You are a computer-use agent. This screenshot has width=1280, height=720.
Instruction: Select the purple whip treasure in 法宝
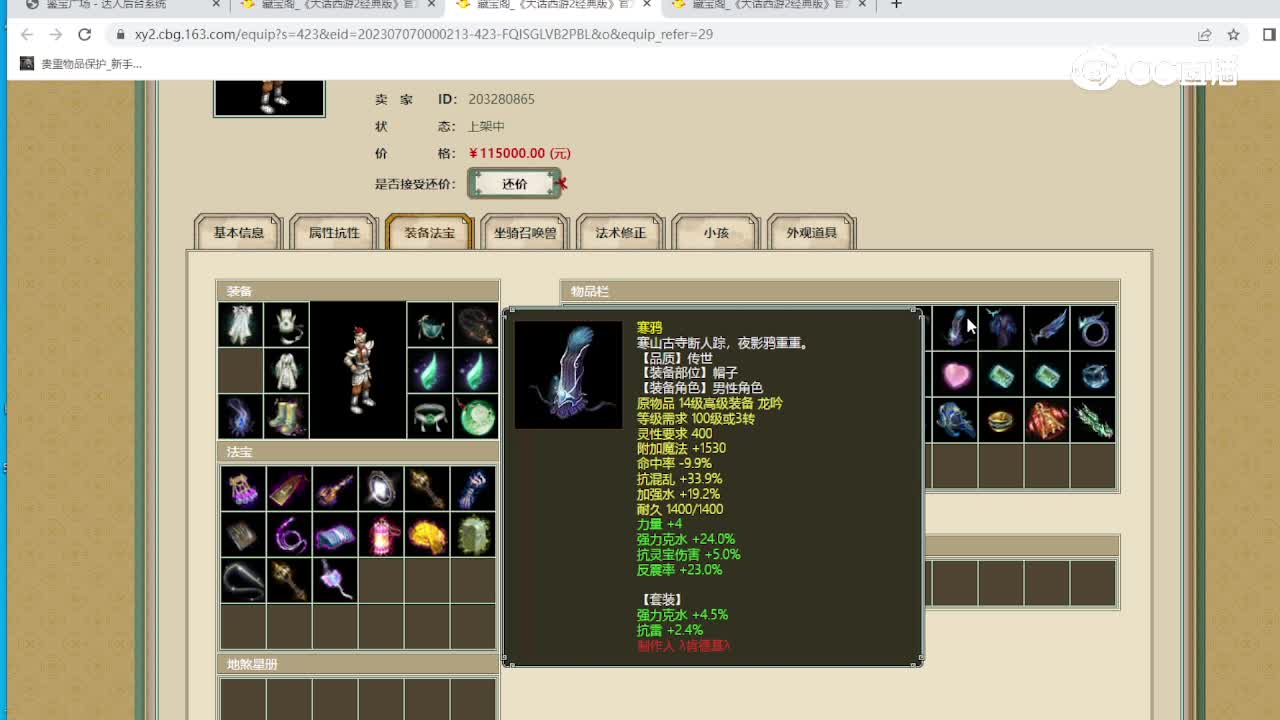(289, 535)
